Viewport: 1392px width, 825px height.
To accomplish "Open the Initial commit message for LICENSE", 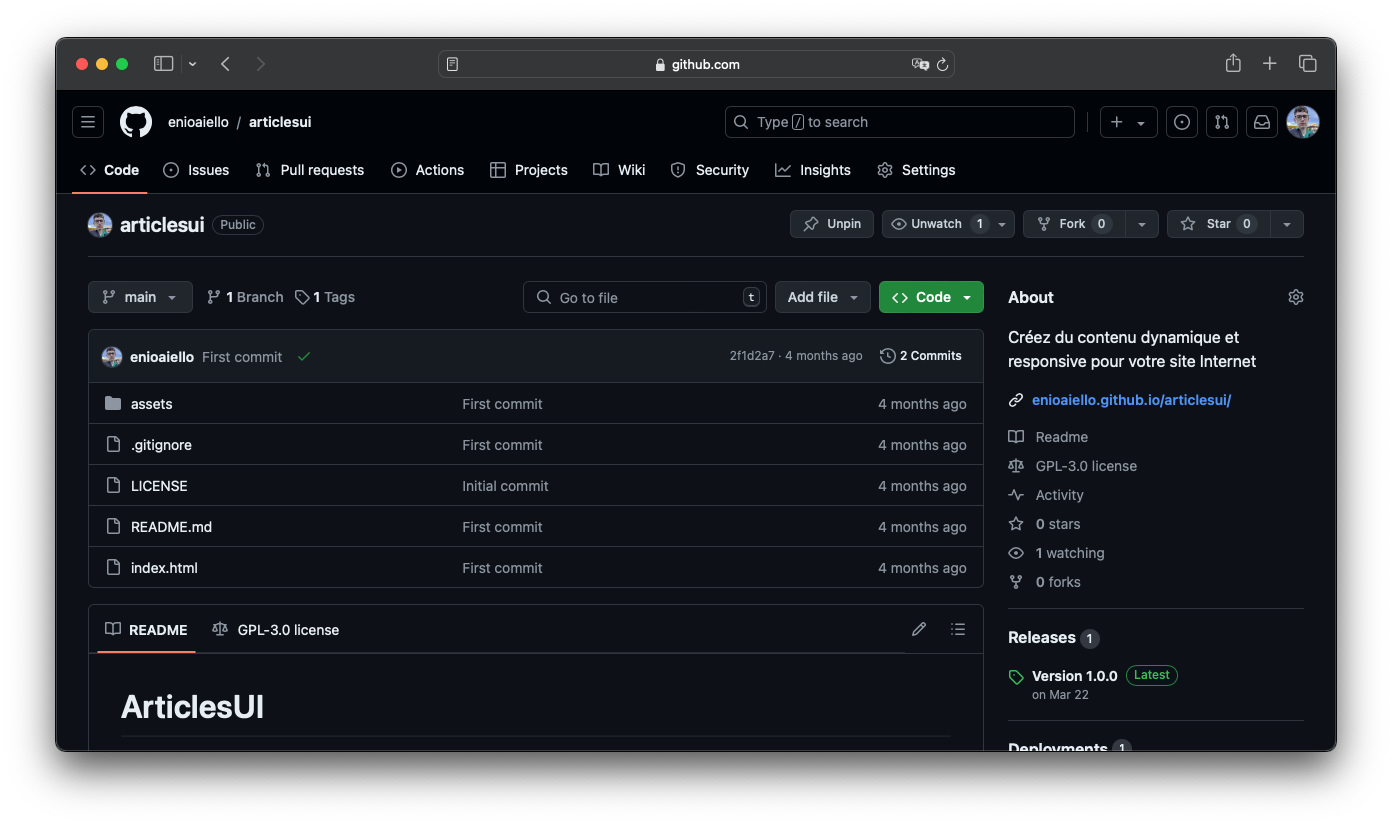I will click(505, 486).
